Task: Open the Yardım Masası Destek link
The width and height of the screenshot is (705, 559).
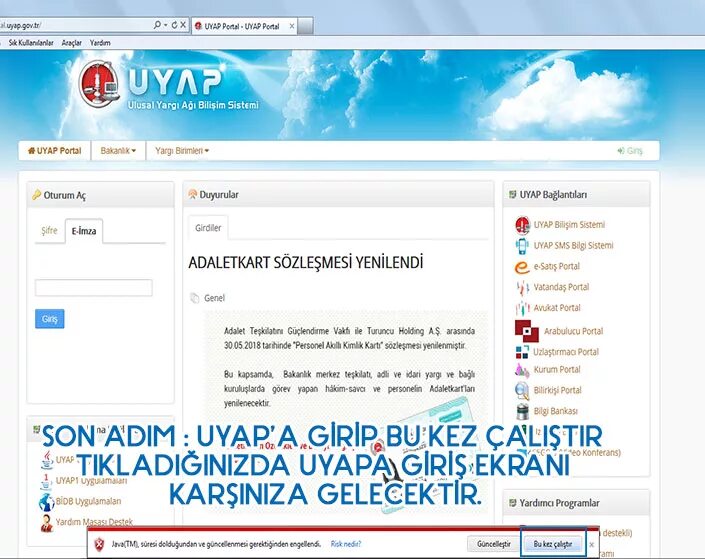Action: point(94,522)
